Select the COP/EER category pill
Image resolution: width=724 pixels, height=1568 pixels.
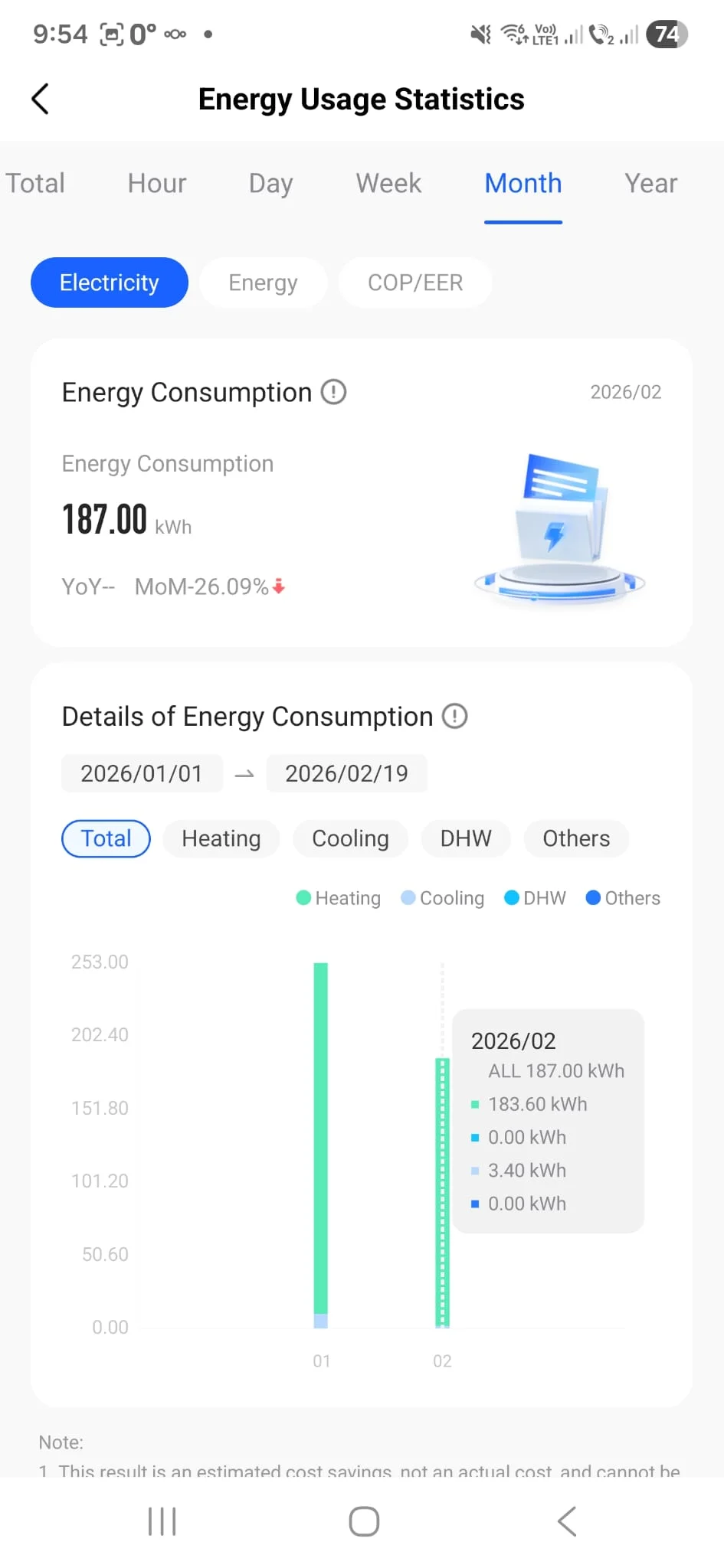pyautogui.click(x=415, y=283)
